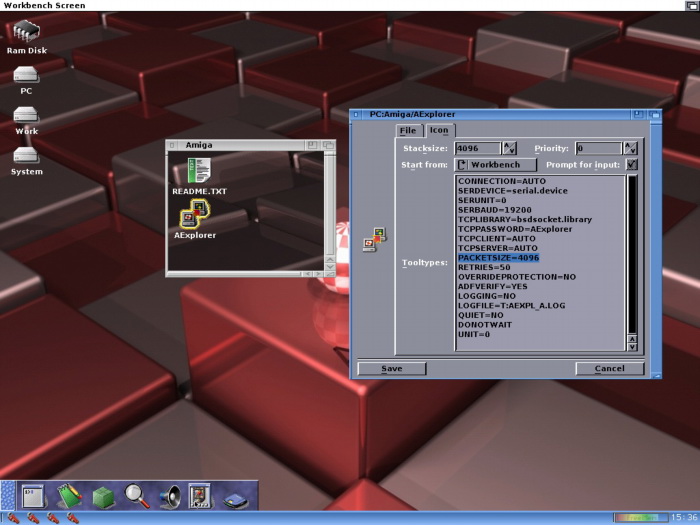
Task: Open the Start from Workbench cycle selector
Action: click(496, 164)
